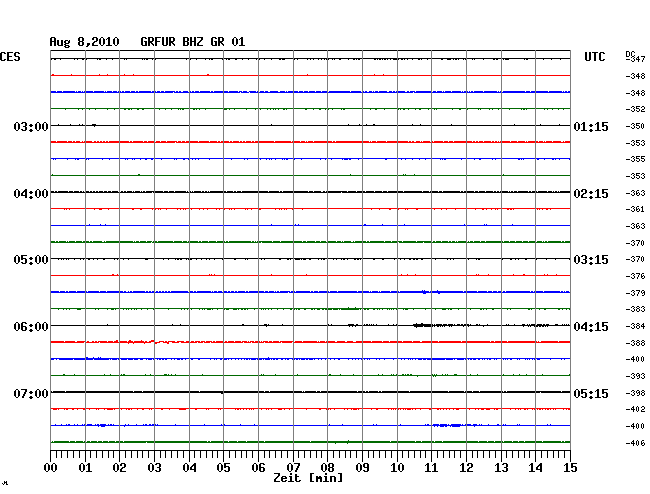The image size is (650, 494).
Task: Select the "07:00" local time label
Action: [31, 393]
